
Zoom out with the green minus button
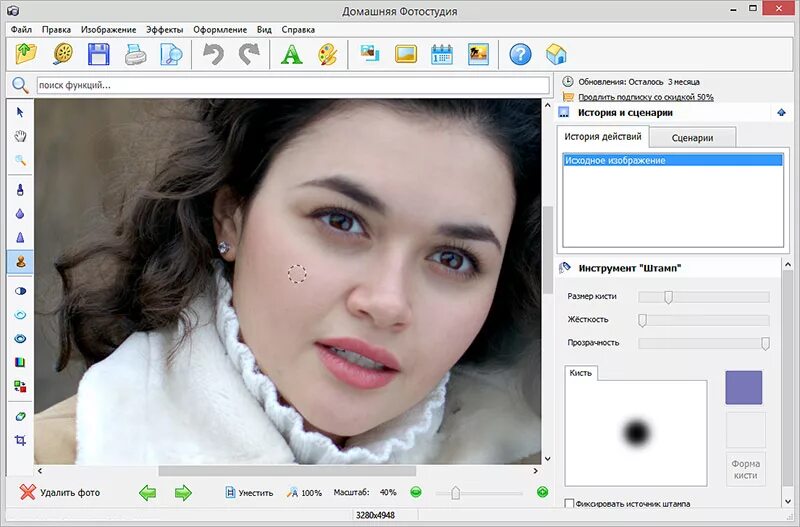(x=416, y=492)
